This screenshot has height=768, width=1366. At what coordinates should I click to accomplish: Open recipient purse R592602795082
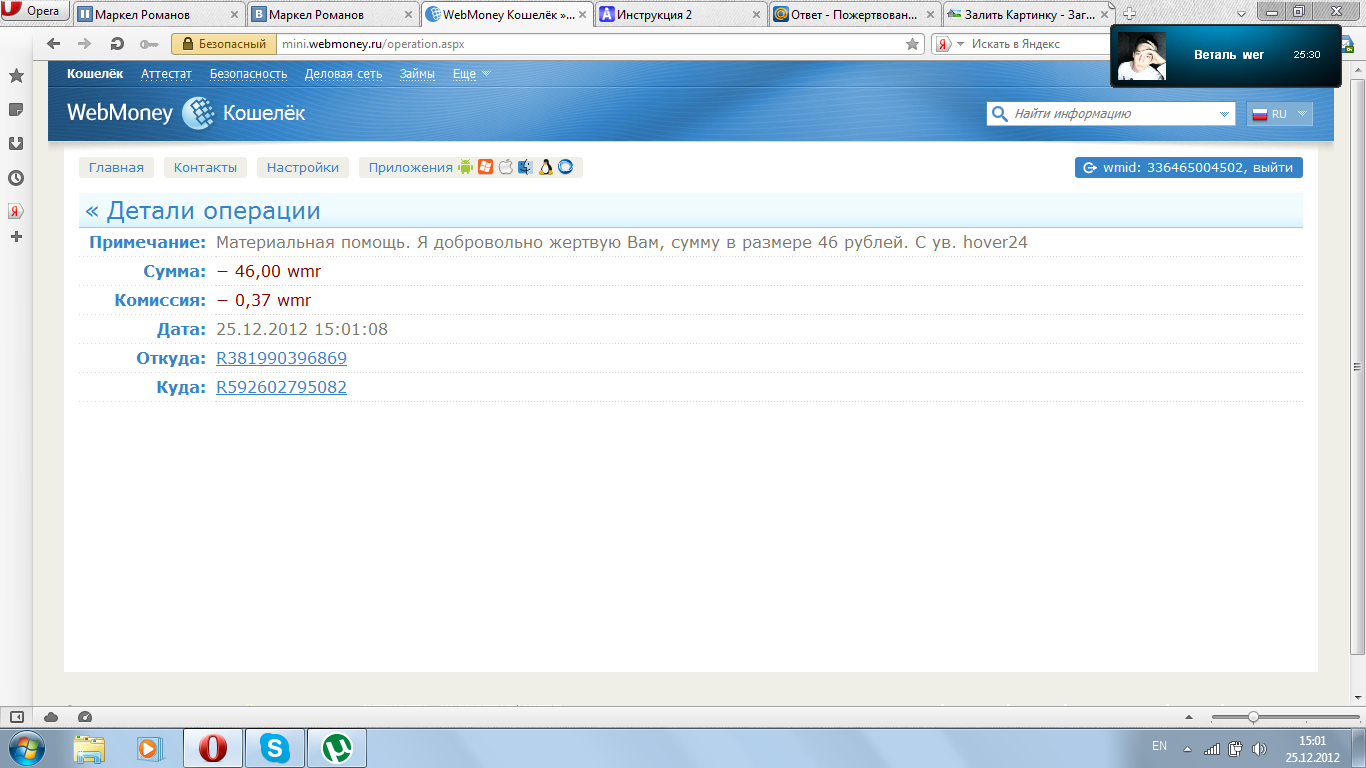[281, 387]
